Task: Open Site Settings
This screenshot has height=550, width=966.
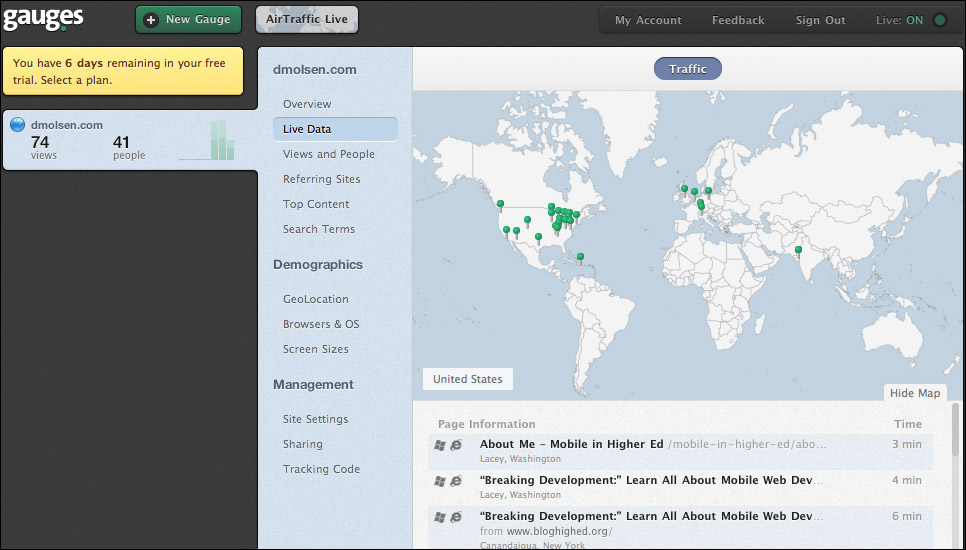Action: (x=315, y=419)
